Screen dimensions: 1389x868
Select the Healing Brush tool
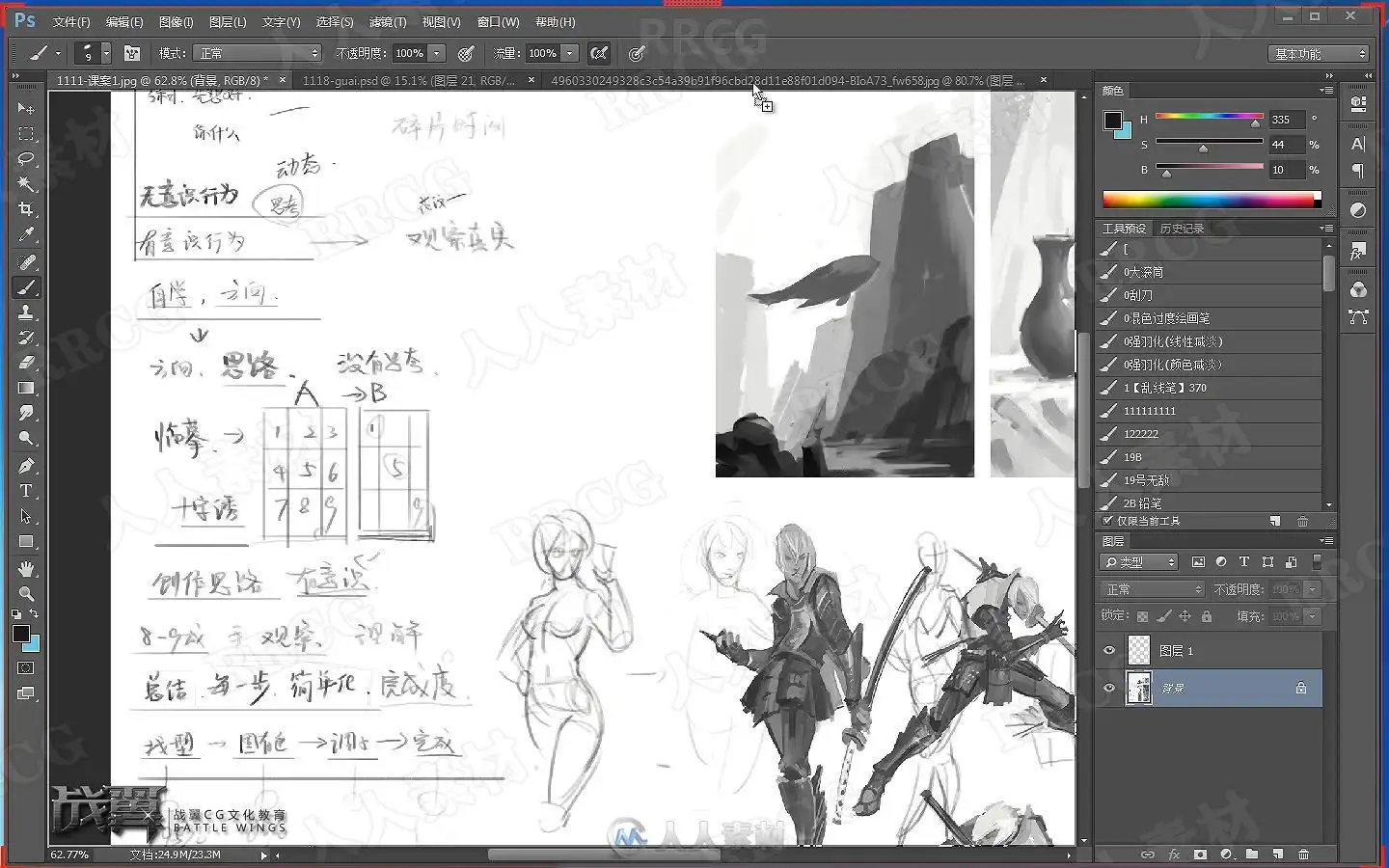point(26,261)
